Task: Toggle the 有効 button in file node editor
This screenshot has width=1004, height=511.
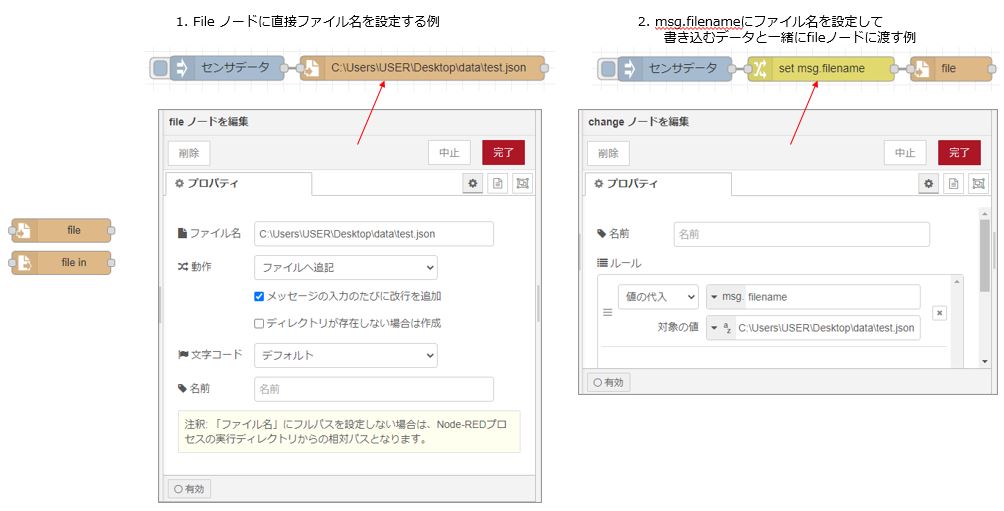Action: click(187, 488)
